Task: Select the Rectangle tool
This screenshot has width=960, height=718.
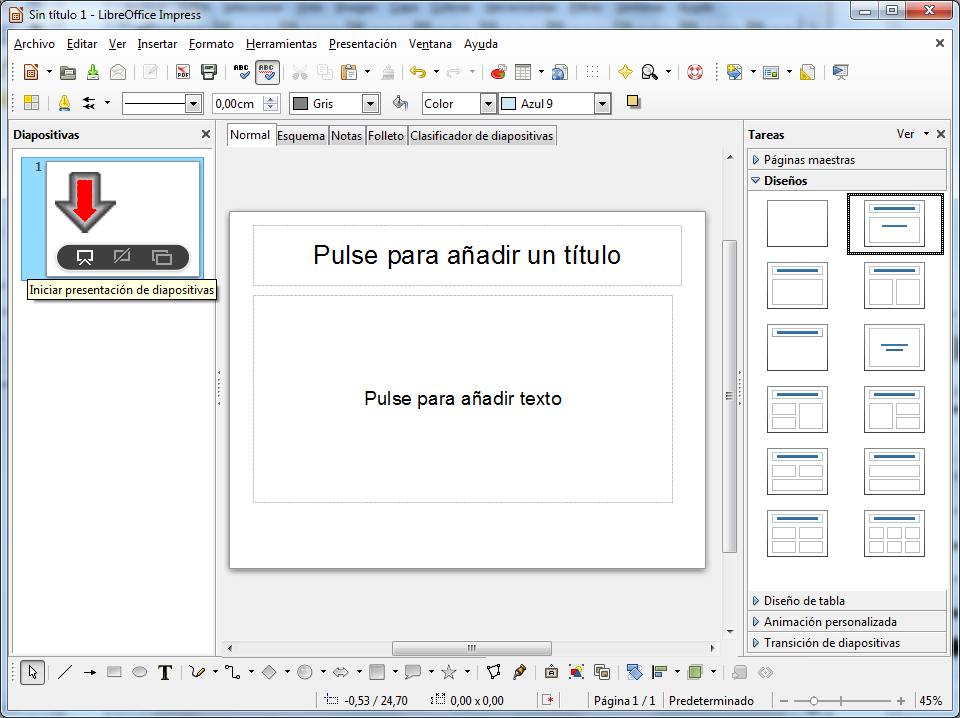Action: point(114,672)
